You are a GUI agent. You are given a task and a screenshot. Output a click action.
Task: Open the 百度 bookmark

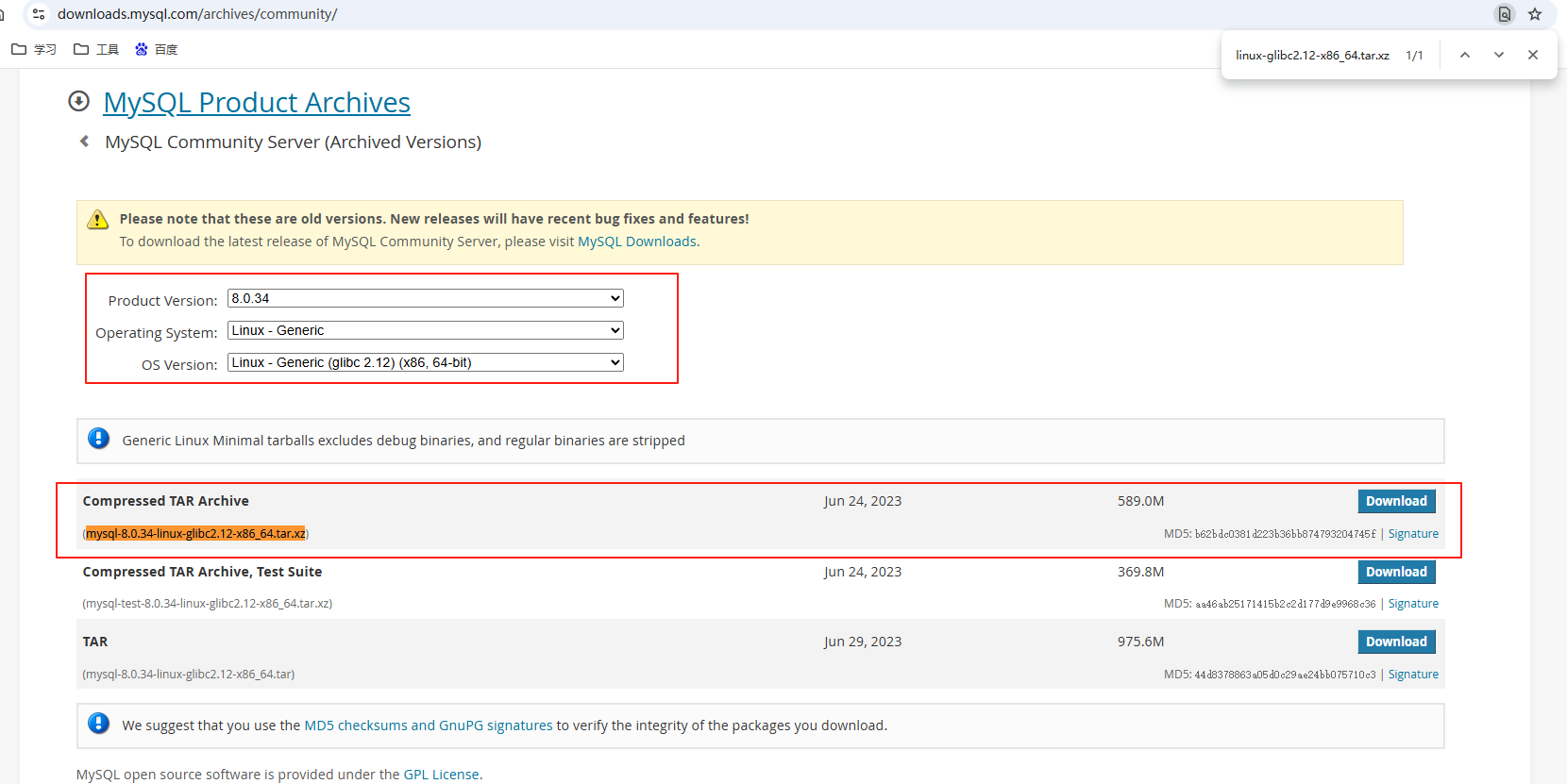click(x=157, y=49)
